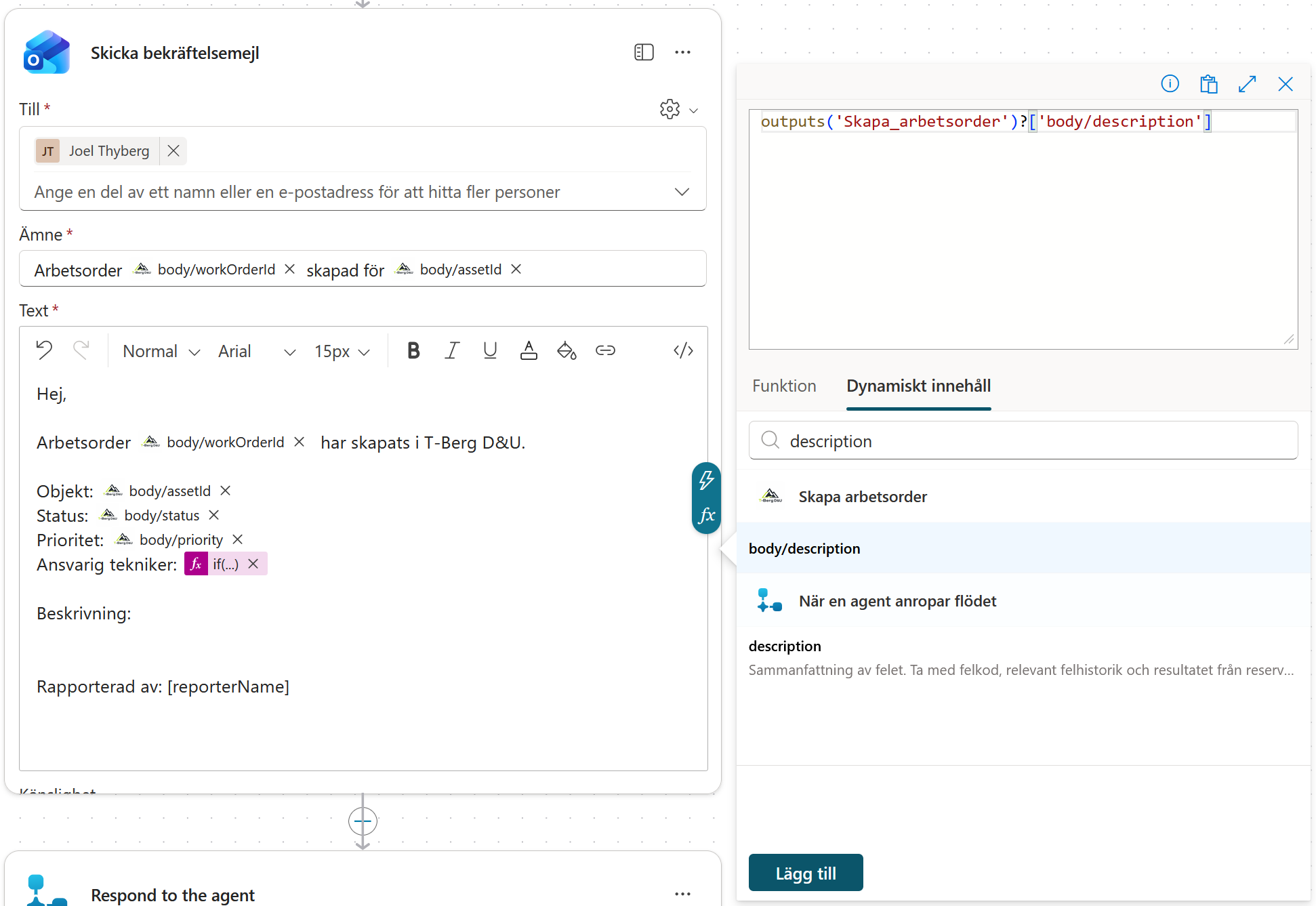Apply italic formatting in text editor

click(x=452, y=350)
